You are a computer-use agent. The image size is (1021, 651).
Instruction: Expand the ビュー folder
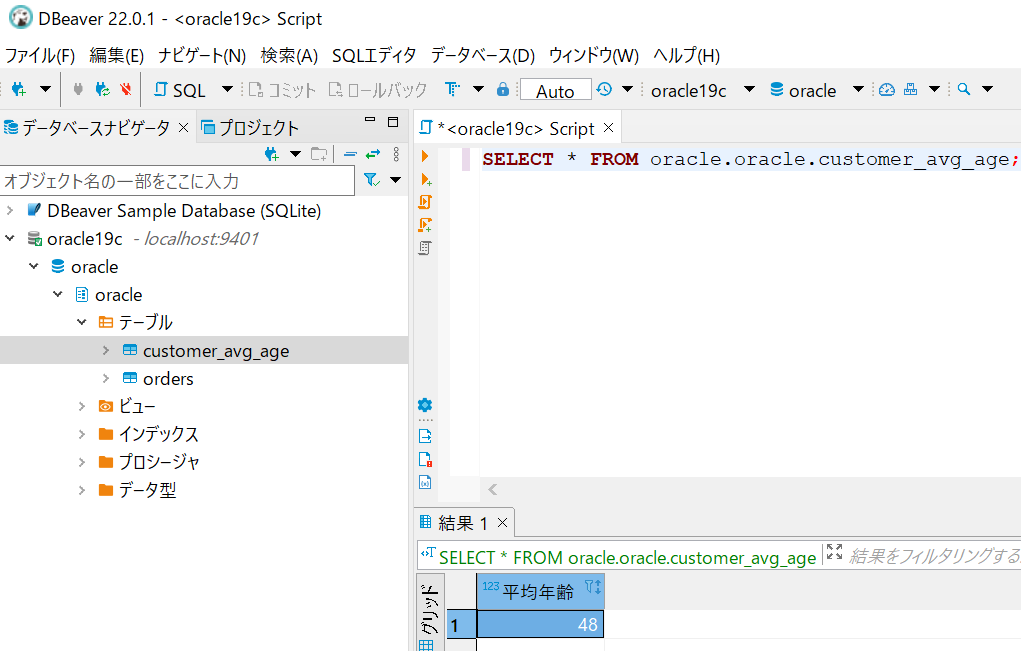click(81, 406)
